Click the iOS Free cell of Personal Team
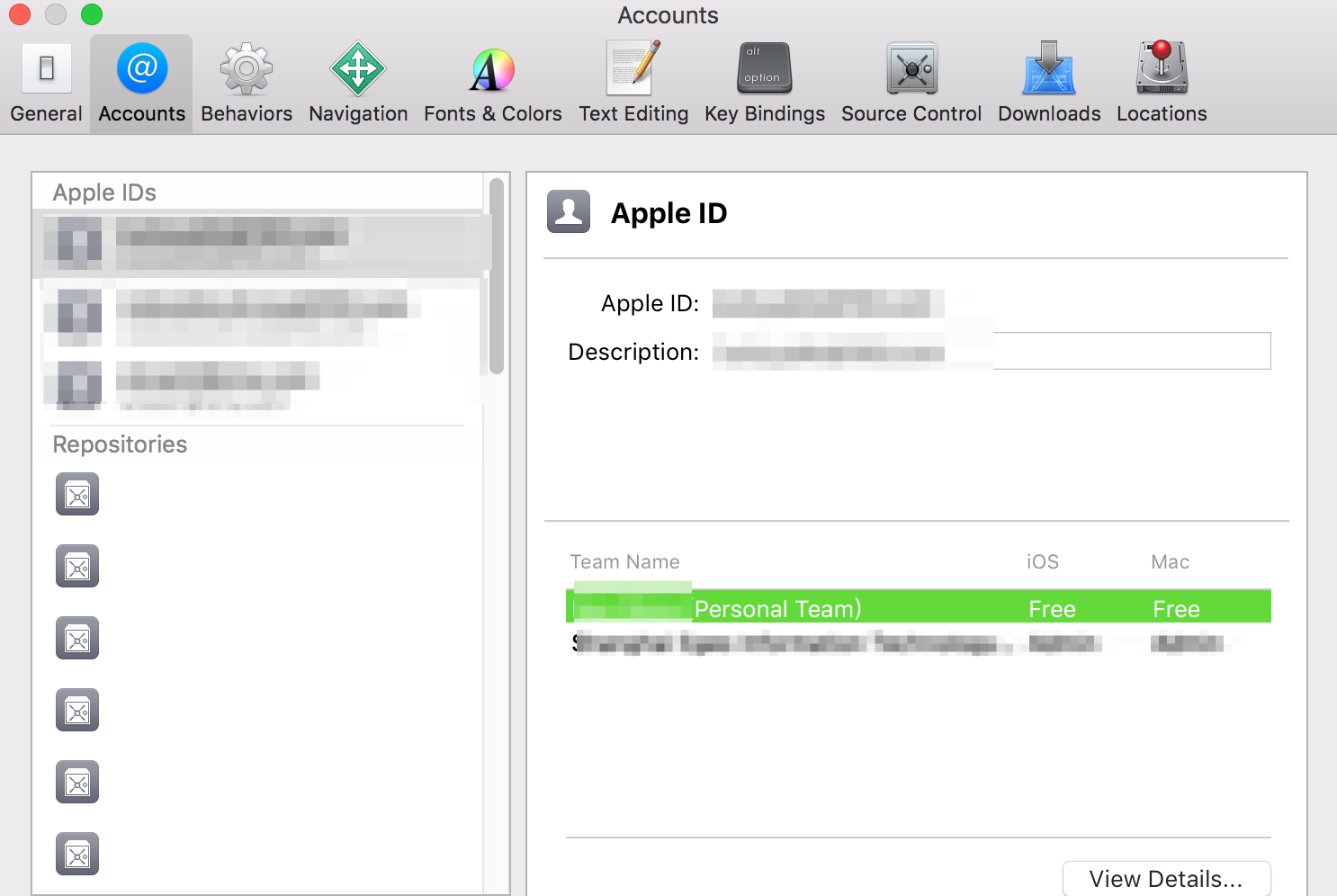Image resolution: width=1337 pixels, height=896 pixels. (1052, 609)
